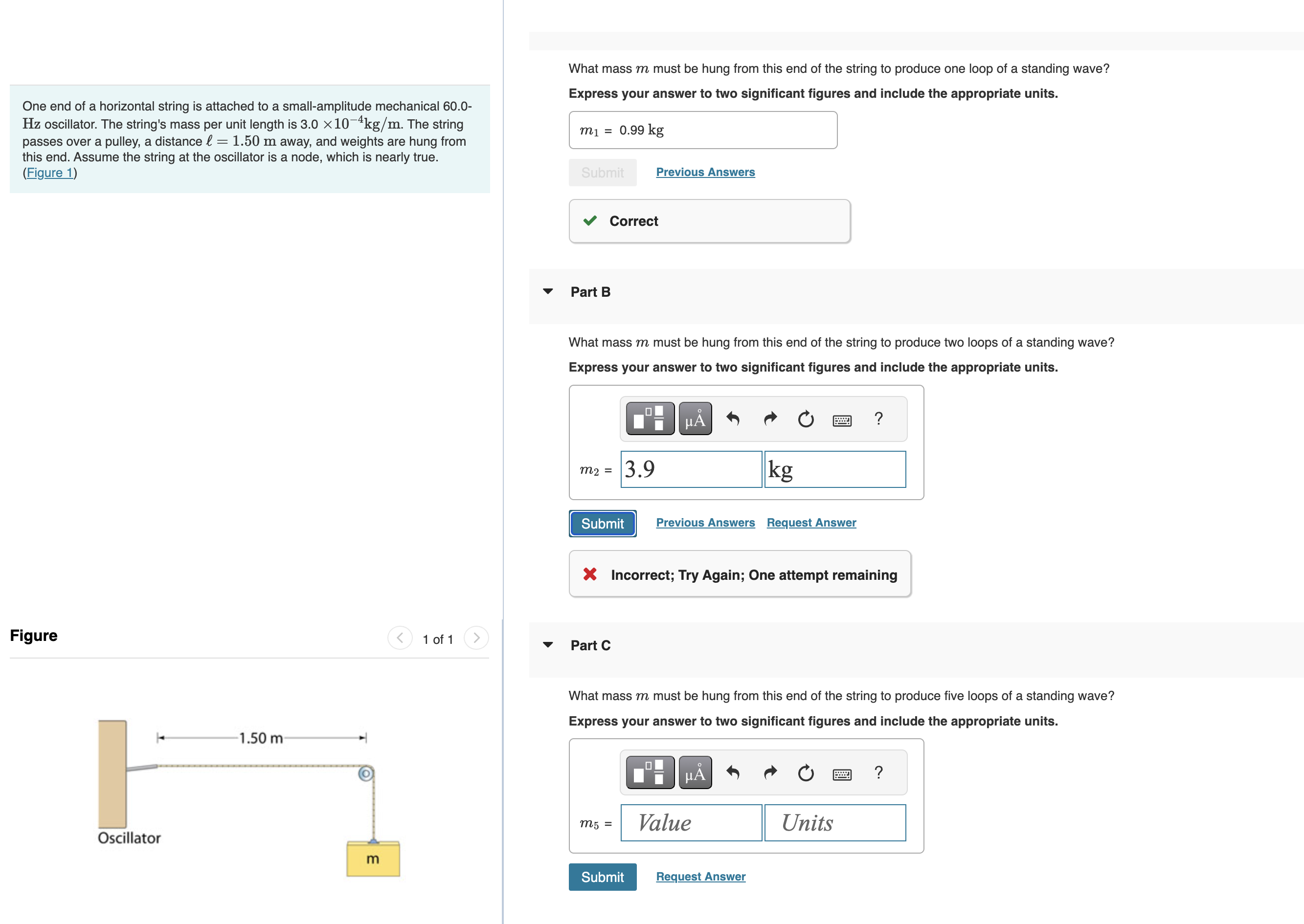Open the keyboard shortcuts icon in Part B
This screenshot has height=924, width=1304.
pos(842,420)
